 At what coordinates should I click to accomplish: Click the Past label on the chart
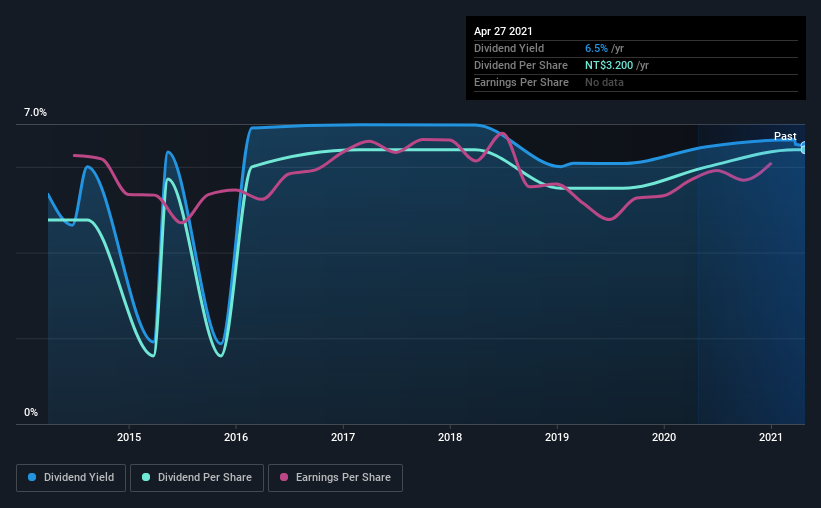tap(785, 136)
